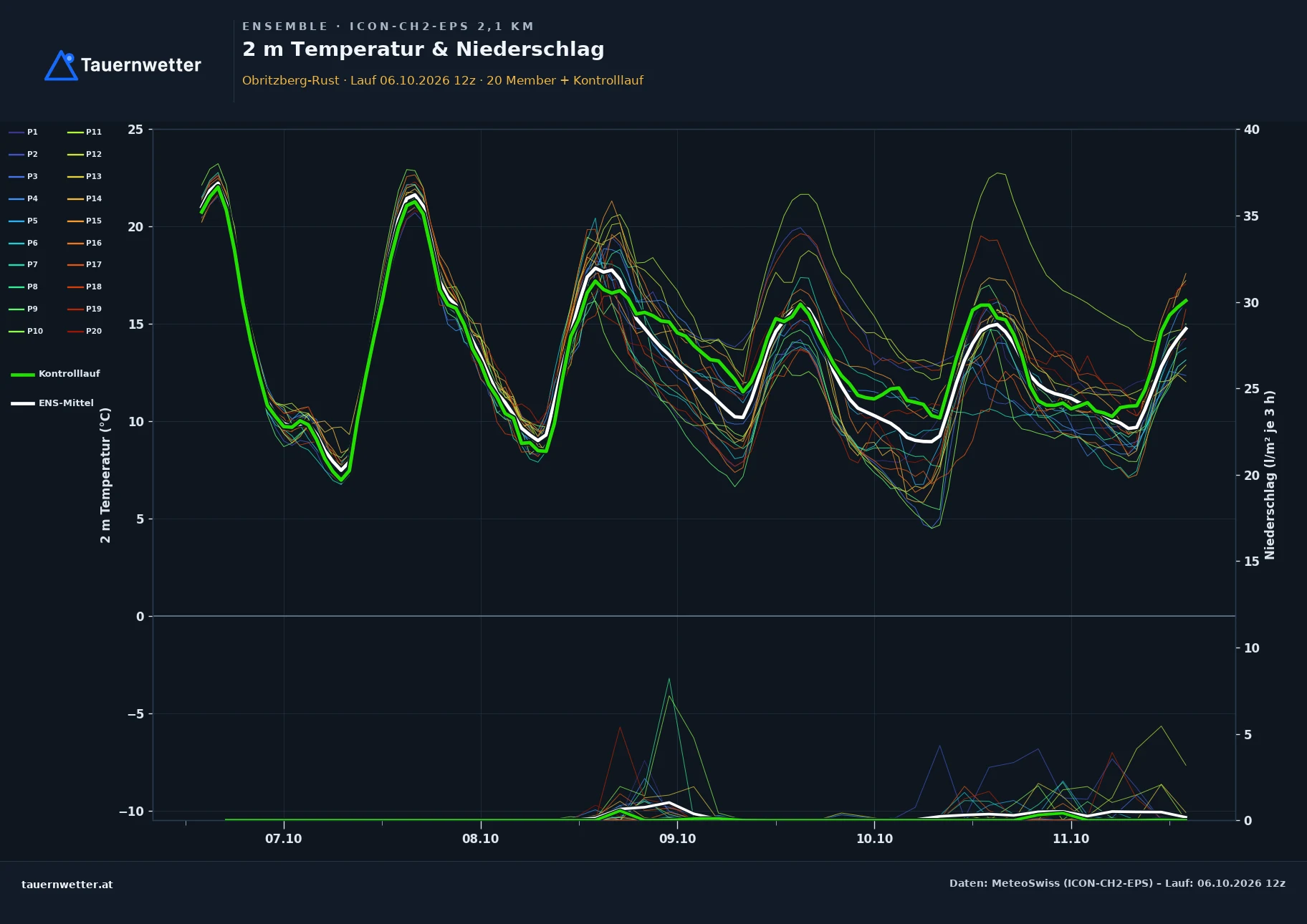Select the P12 legend entry
The image size is (1307, 924).
coord(85,154)
